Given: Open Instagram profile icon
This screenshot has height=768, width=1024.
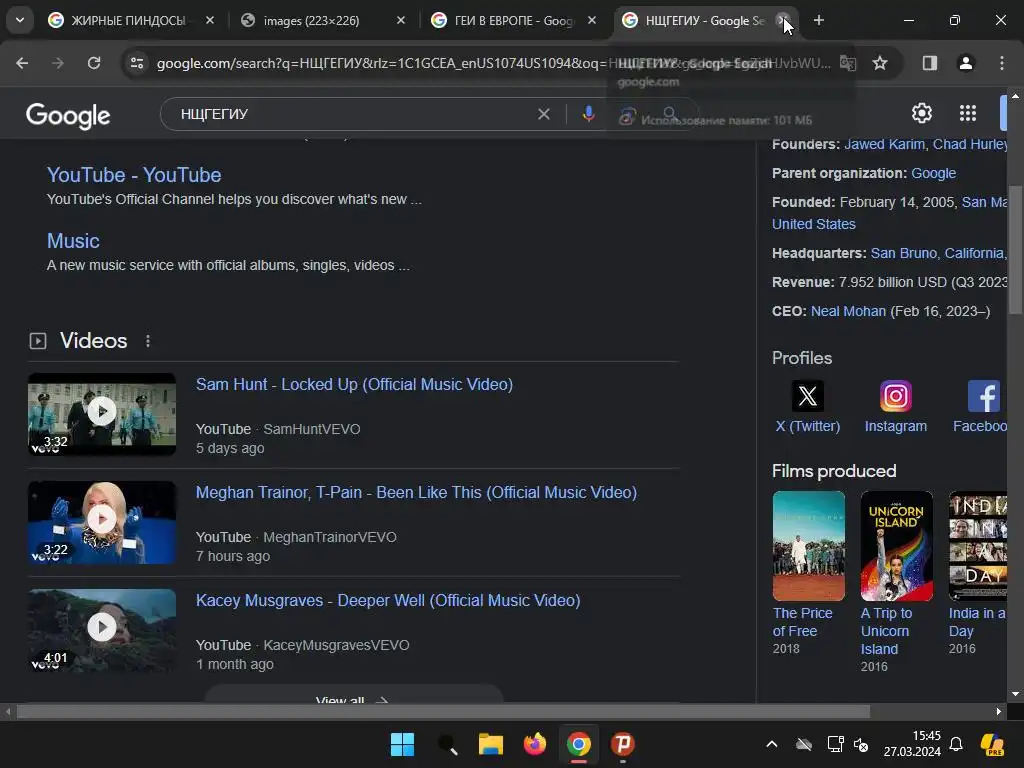Looking at the screenshot, I should [x=895, y=396].
